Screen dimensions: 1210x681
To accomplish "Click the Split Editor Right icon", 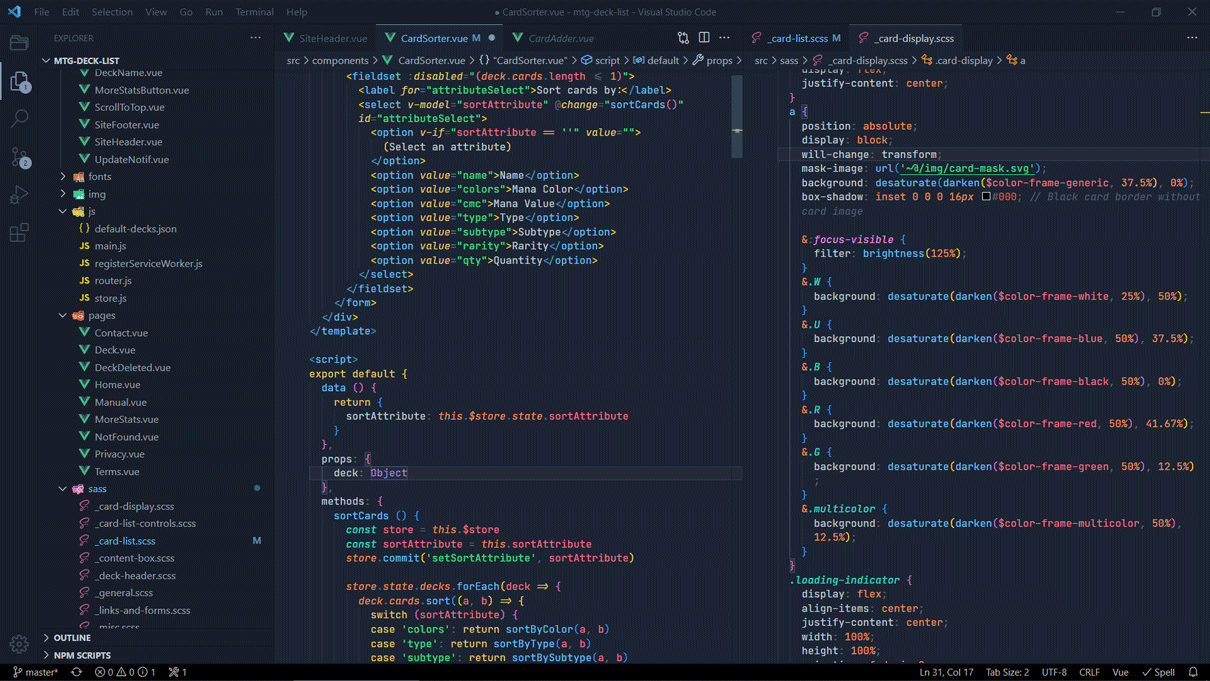I will [x=704, y=38].
